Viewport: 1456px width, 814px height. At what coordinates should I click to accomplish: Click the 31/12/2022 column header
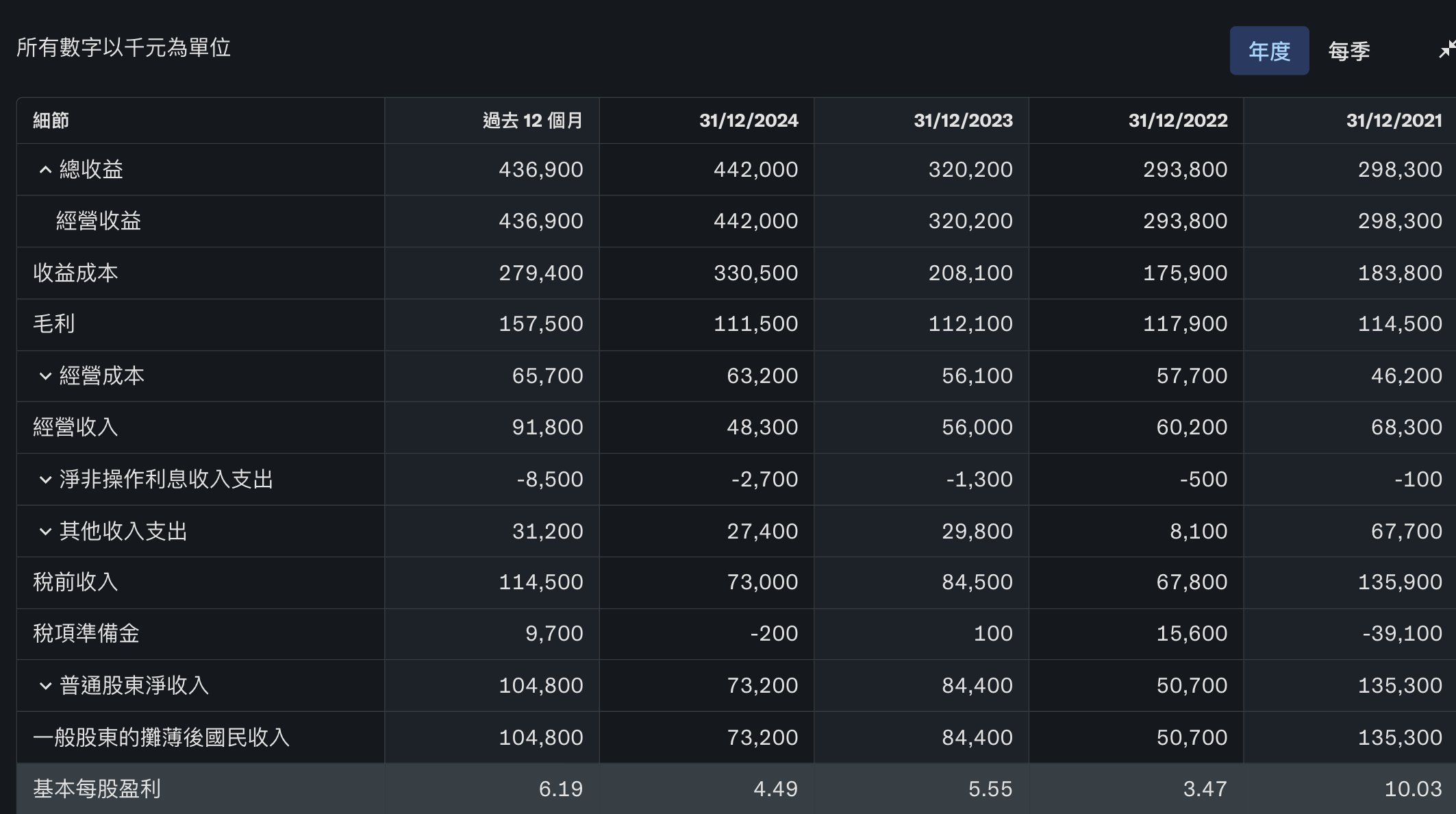coord(1177,121)
